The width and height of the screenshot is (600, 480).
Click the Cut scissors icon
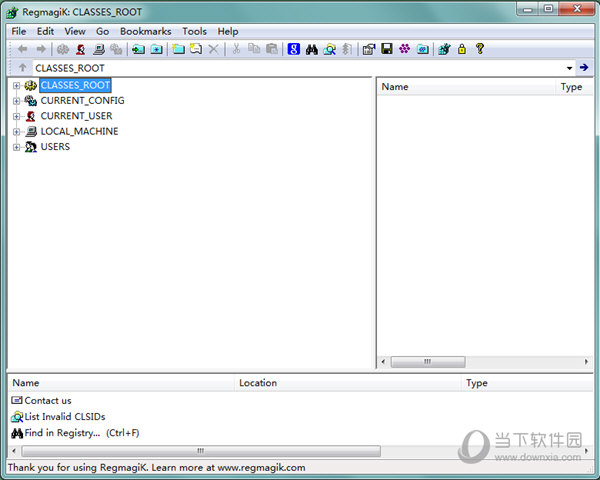236,49
